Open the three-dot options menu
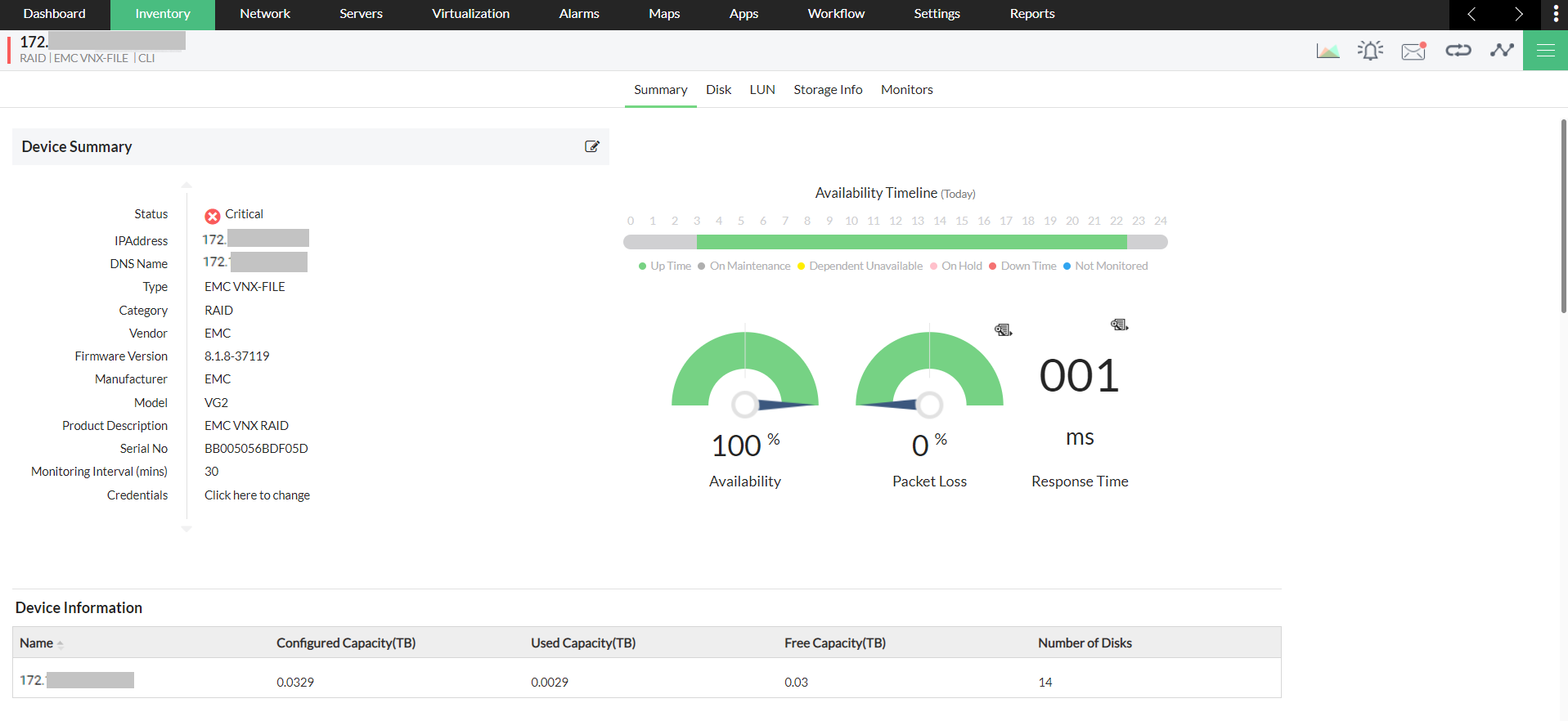The height and width of the screenshot is (721, 1568). [1555, 14]
